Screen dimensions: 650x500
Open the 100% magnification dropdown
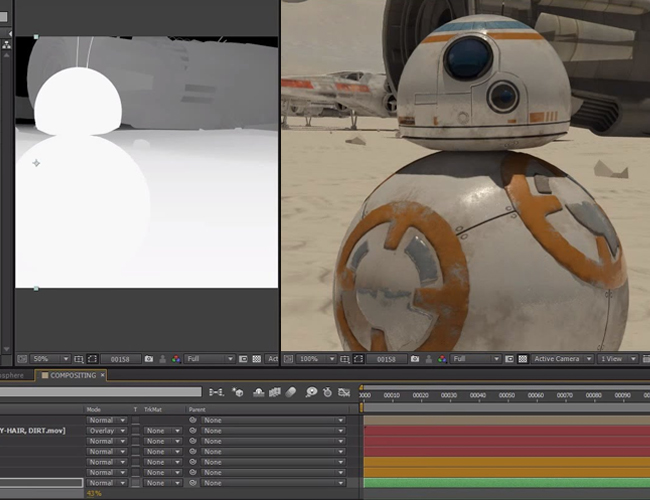[x=315, y=359]
